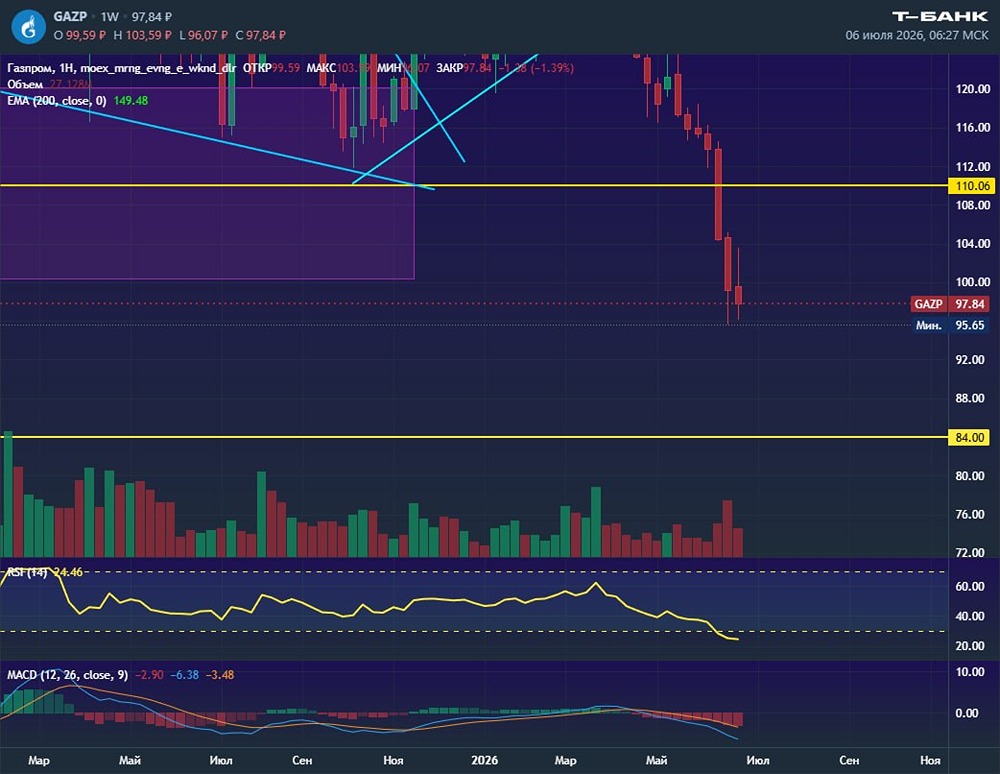Open the GAZP ticker symbol selector
The image size is (1000, 774).
tap(70, 17)
